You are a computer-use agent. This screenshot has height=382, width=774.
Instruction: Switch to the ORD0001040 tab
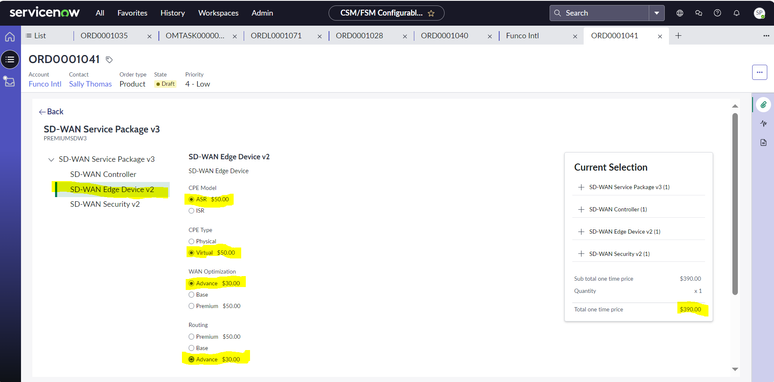click(444, 36)
